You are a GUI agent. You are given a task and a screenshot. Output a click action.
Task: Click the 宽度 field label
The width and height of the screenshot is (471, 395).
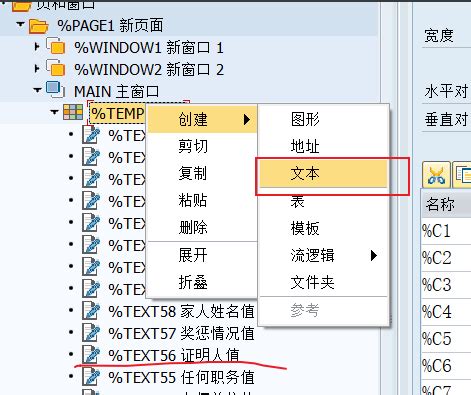coord(439,35)
